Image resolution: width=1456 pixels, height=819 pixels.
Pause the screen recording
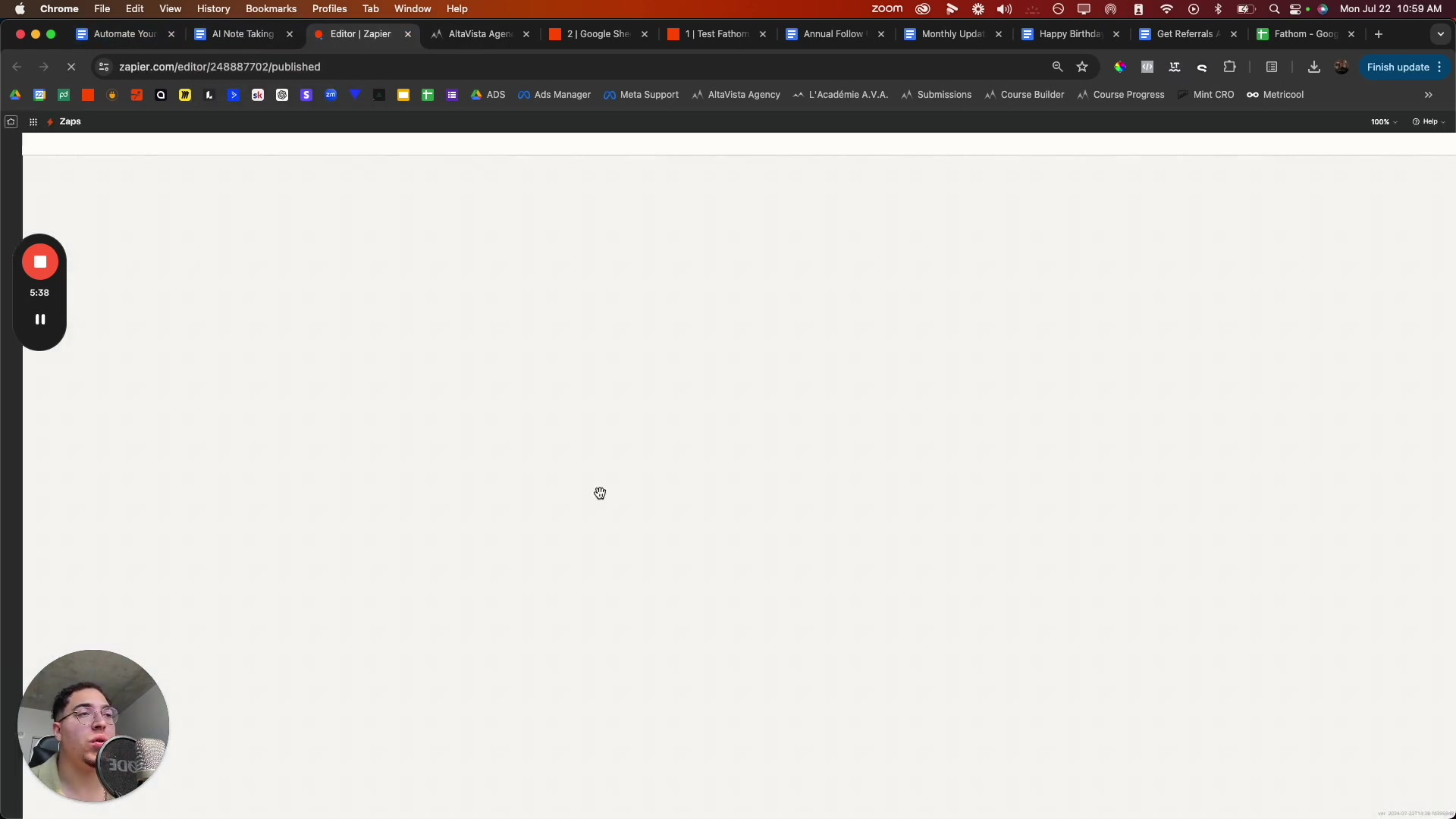click(40, 319)
